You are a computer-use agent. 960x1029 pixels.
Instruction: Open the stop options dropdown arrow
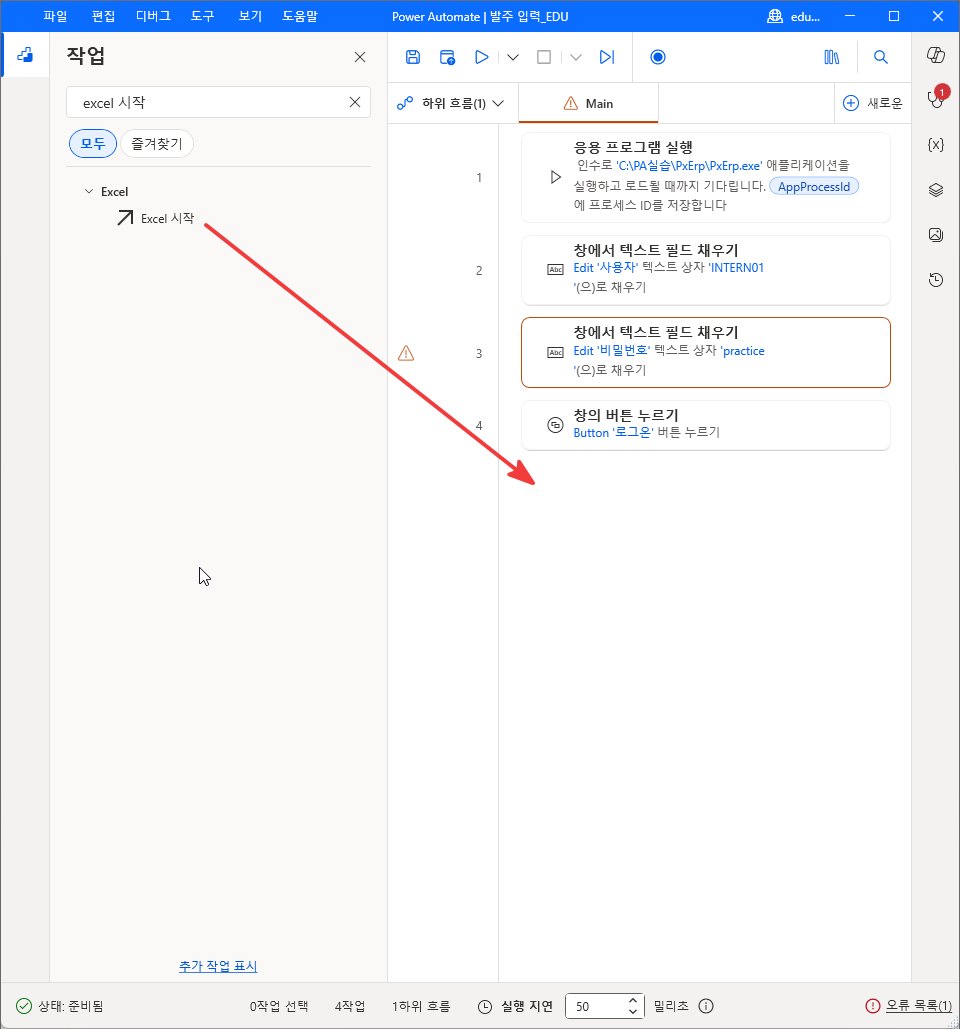[575, 57]
